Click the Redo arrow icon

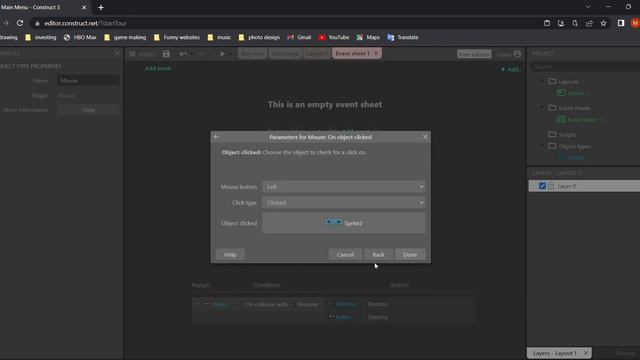coord(201,54)
